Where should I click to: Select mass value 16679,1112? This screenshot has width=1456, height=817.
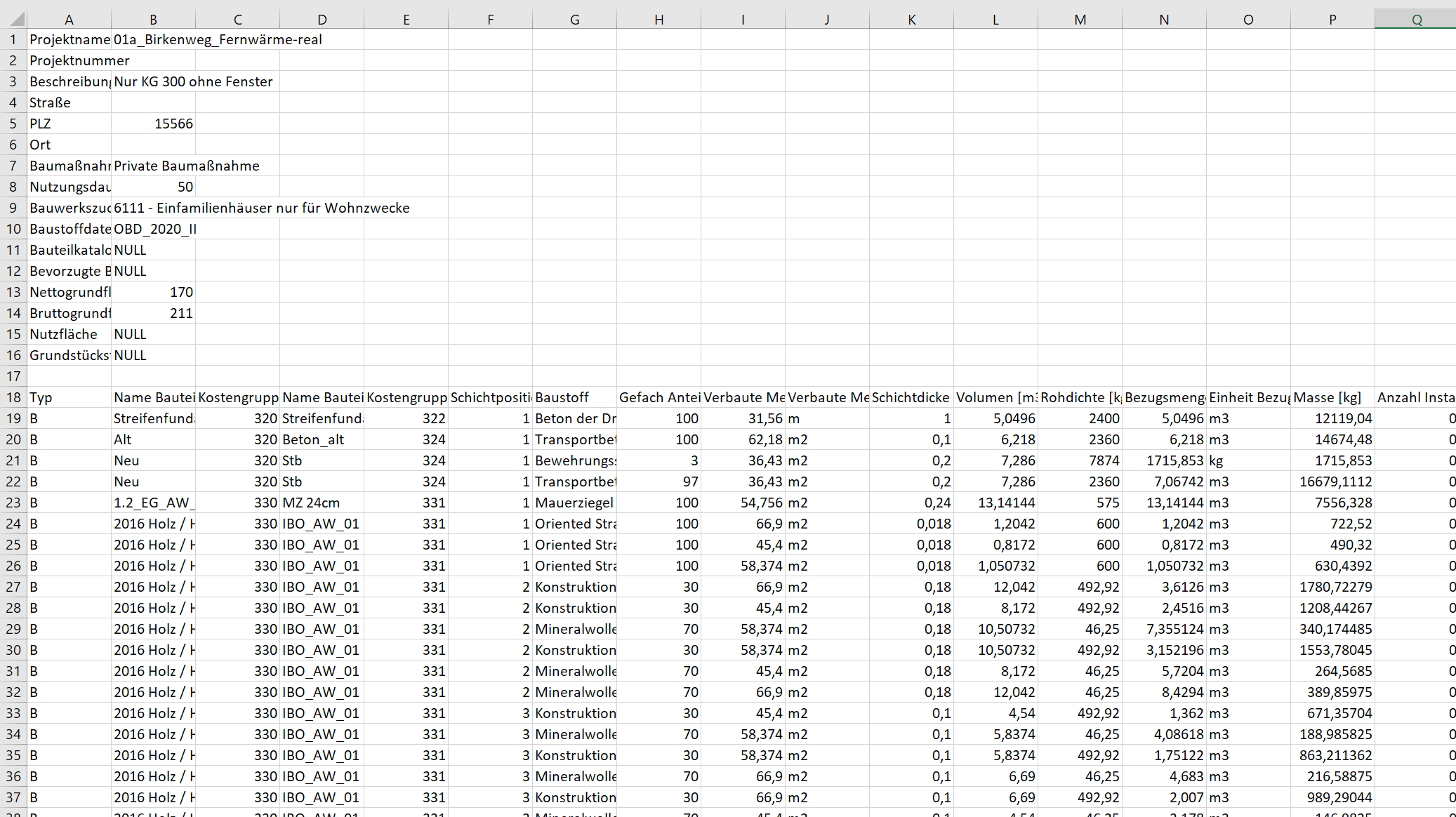(1332, 481)
